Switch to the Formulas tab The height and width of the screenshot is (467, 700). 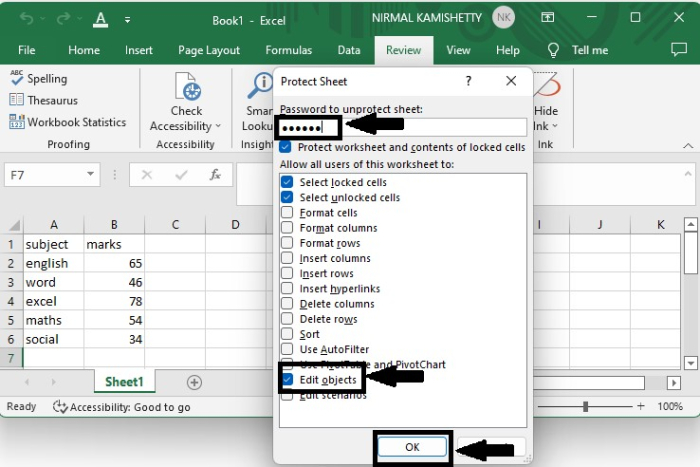coord(288,50)
